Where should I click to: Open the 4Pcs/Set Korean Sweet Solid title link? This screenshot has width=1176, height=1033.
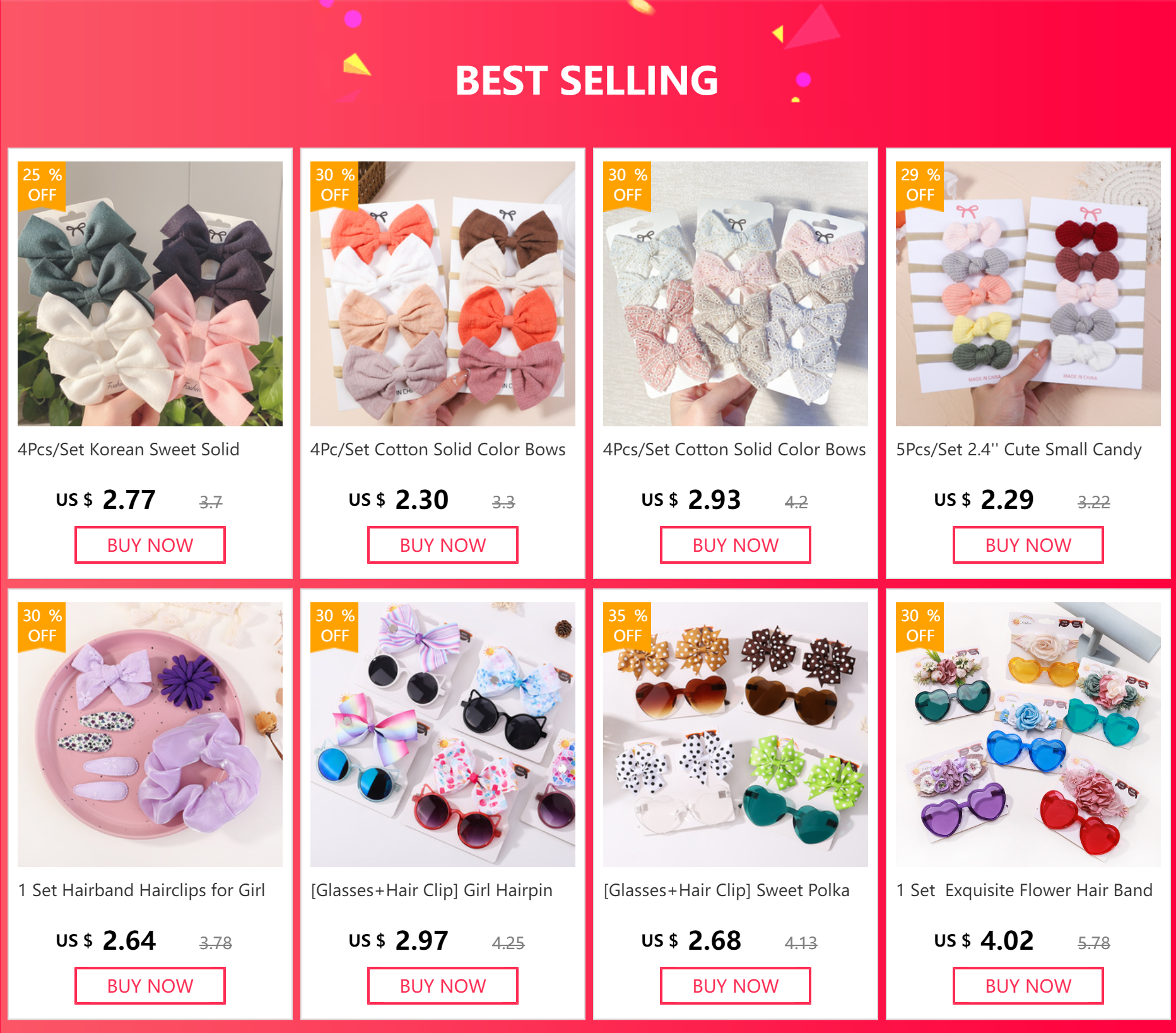point(129,450)
